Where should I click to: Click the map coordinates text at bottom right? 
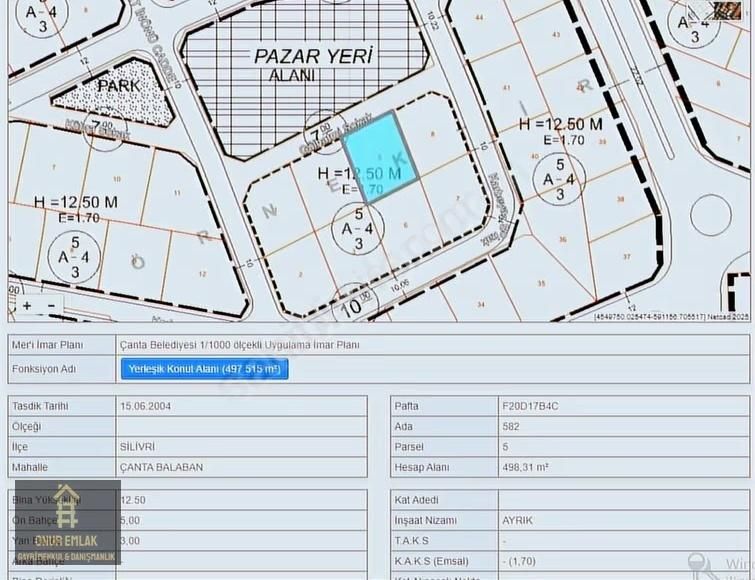coord(670,316)
